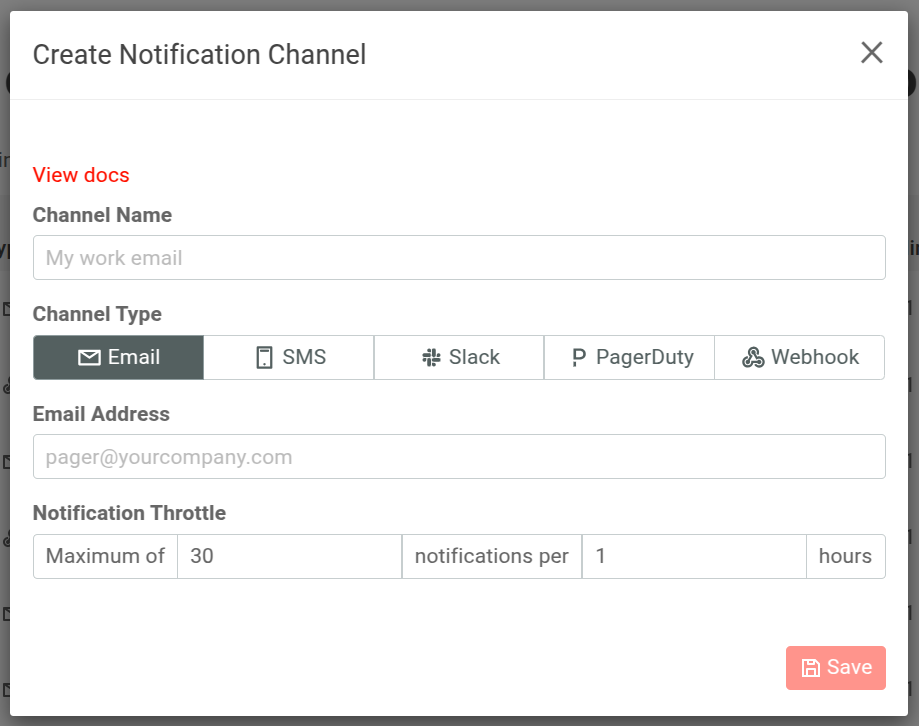The image size is (919, 726).
Task: Click the Email Address input field
Action: tap(459, 456)
